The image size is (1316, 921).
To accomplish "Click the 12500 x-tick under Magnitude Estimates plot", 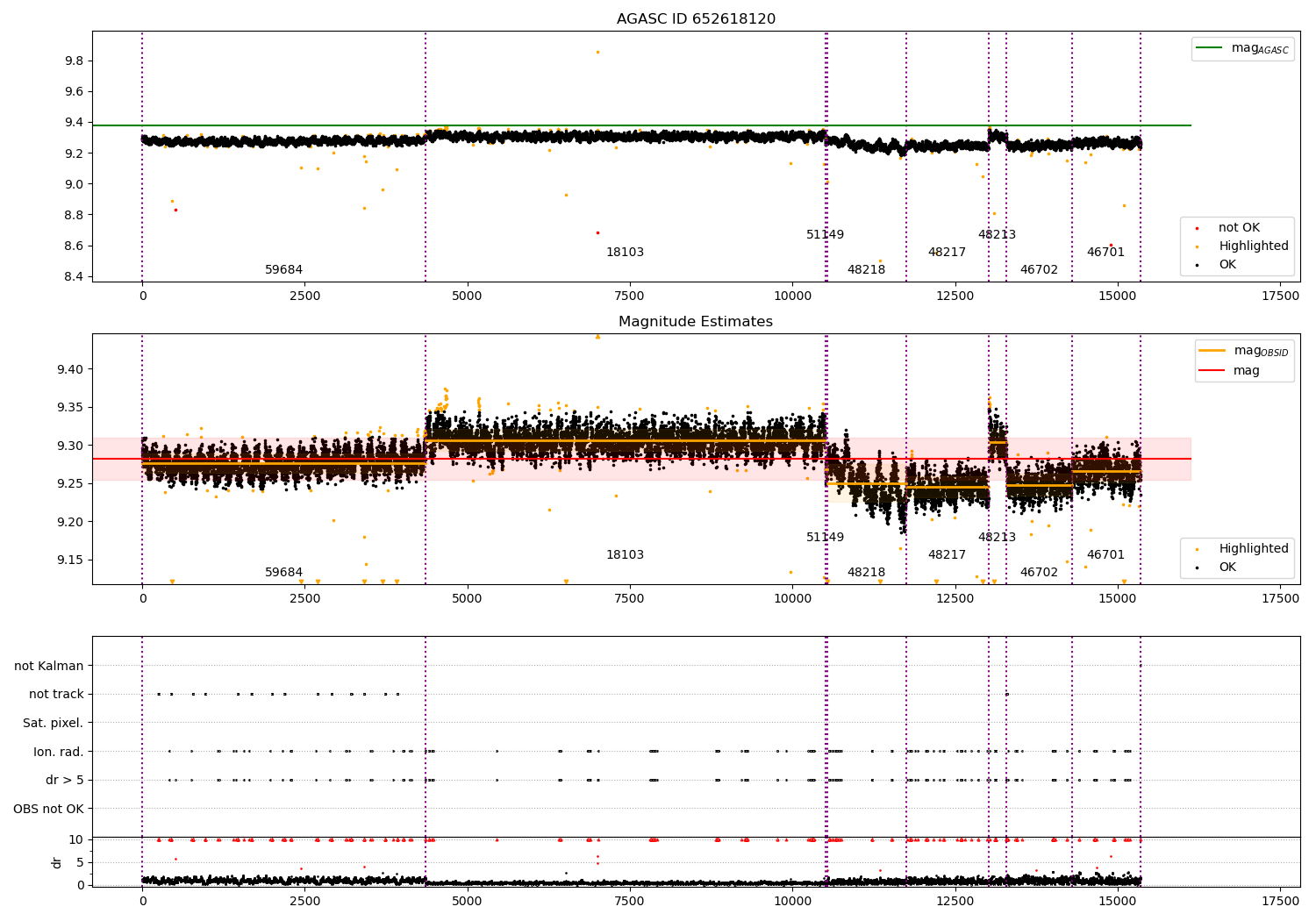I will [955, 599].
